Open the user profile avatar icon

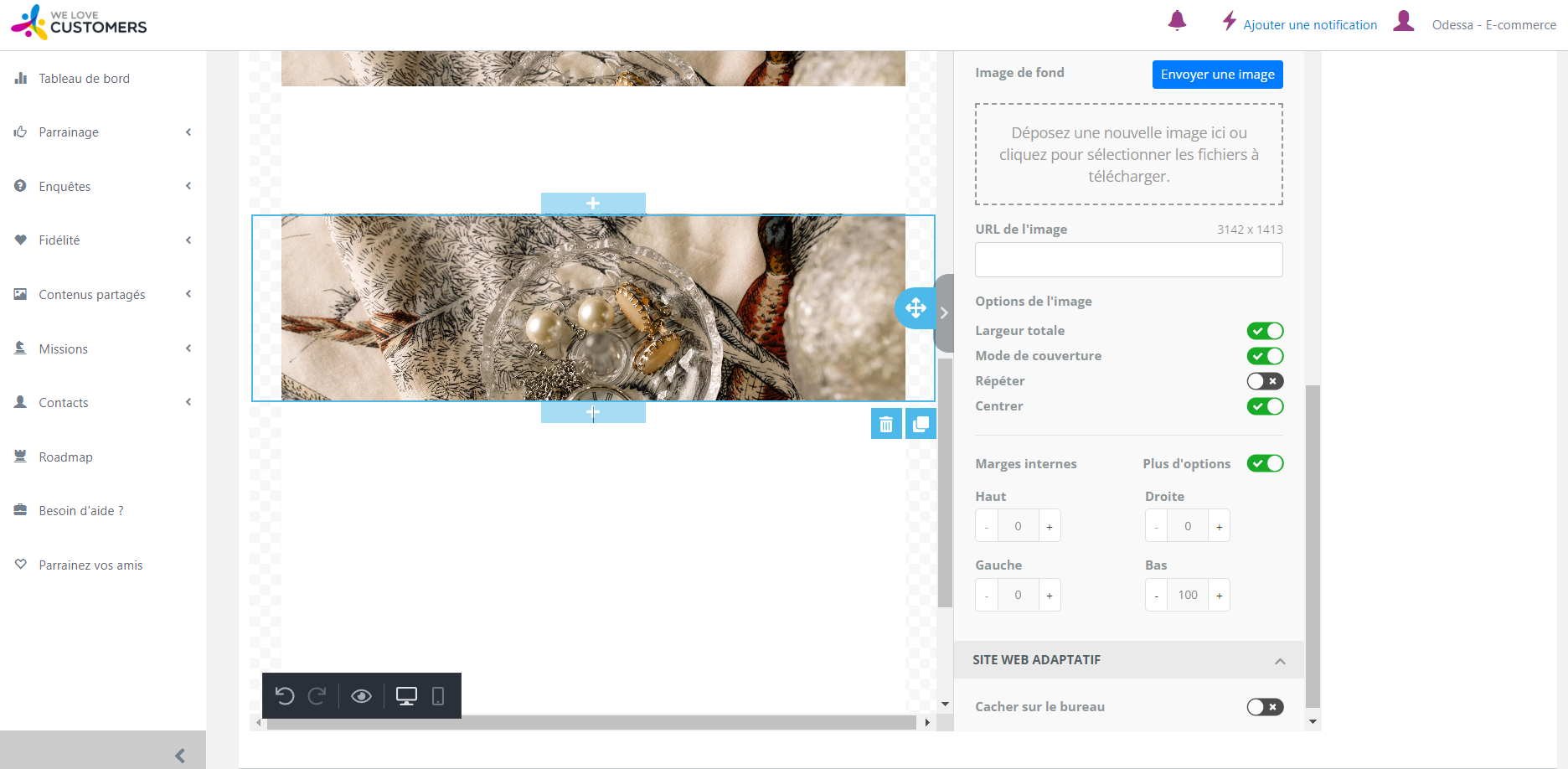point(1404,21)
